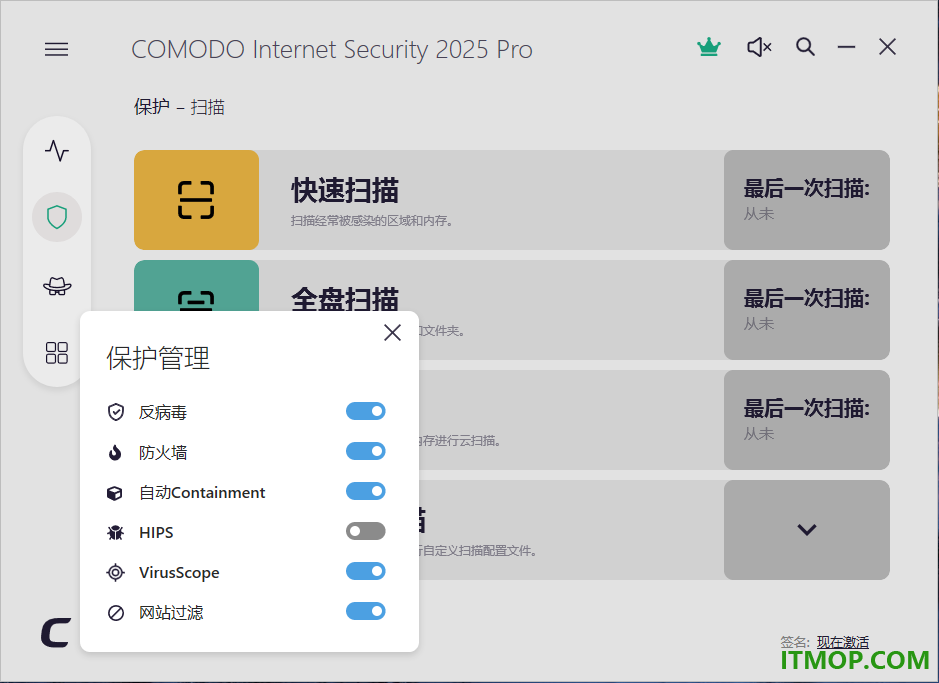Click the green crown premium icon
The height and width of the screenshot is (683, 939).
tap(709, 47)
